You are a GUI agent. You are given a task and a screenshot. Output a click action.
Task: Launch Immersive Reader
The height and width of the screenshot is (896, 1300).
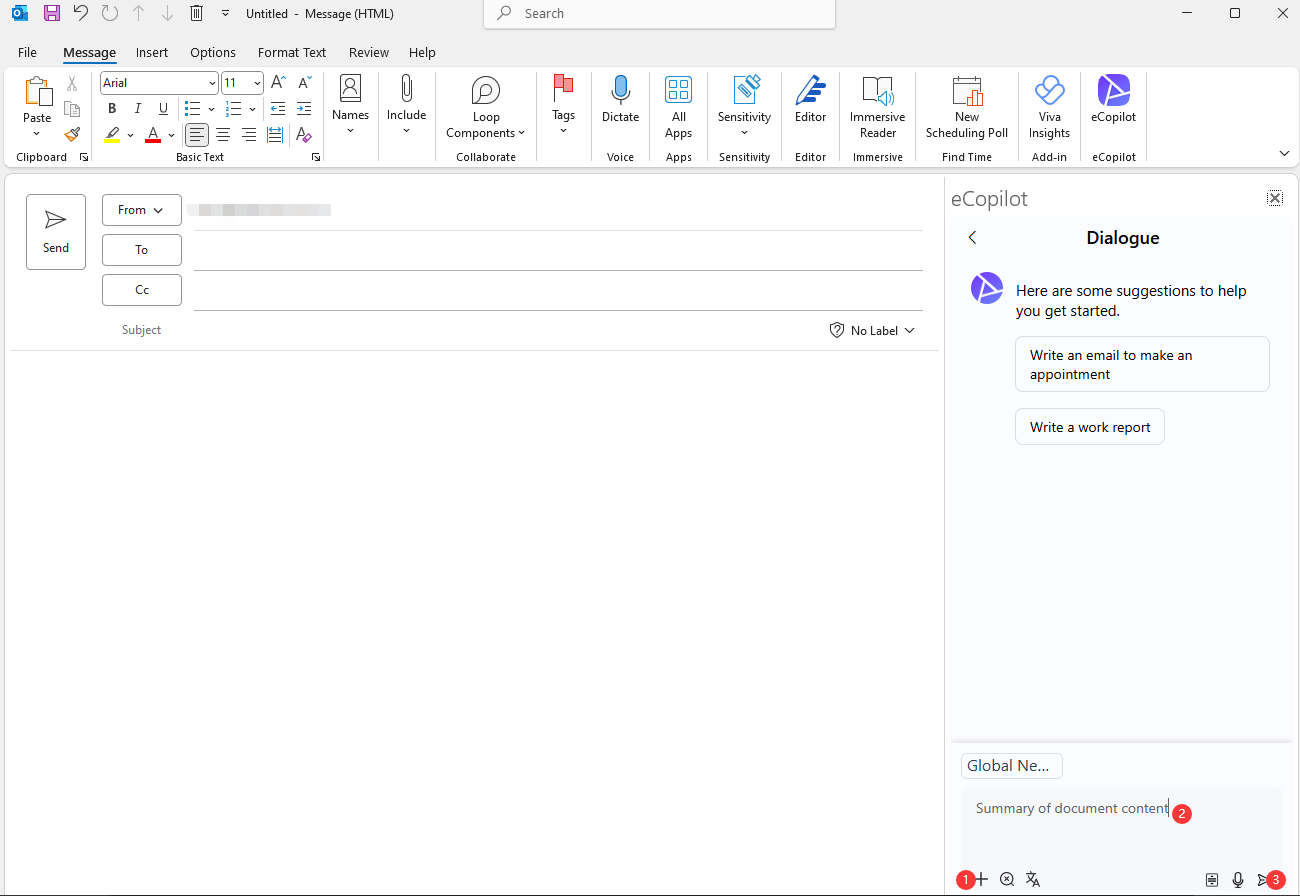877,105
